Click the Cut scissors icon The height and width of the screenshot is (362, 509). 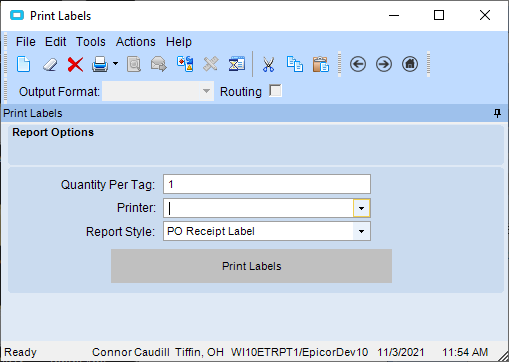268,64
